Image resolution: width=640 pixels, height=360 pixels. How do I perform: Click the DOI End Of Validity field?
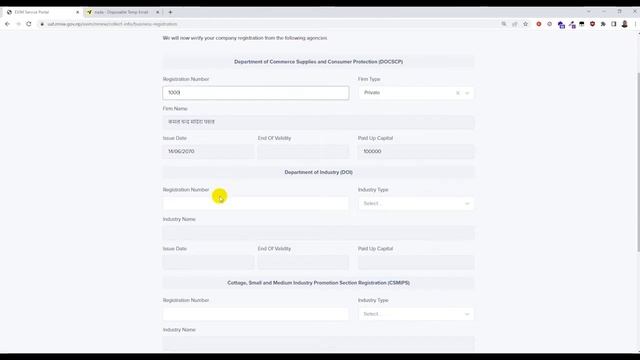303,262
